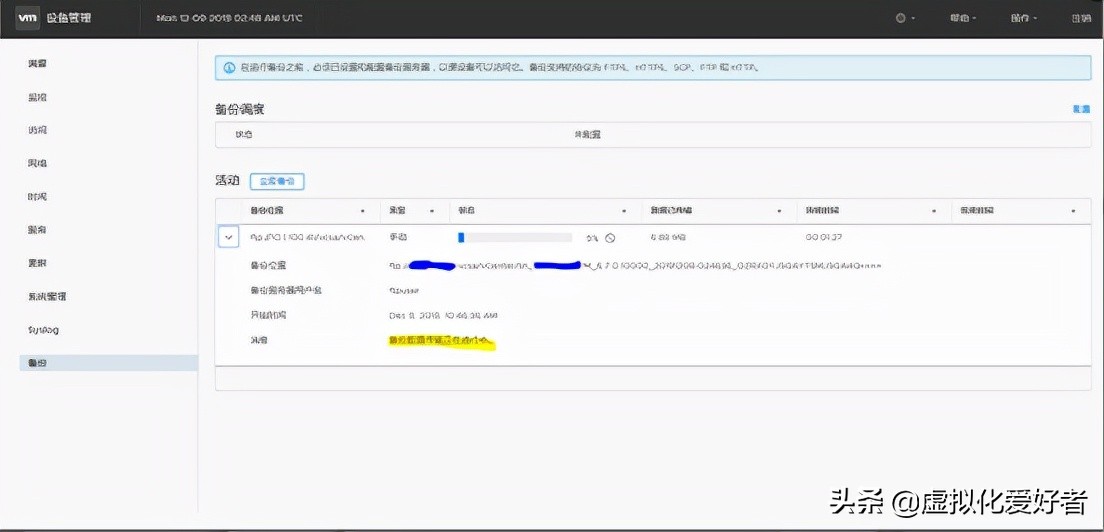Filter the end time column
Image resolution: width=1104 pixels, height=532 pixels.
click(x=1074, y=211)
